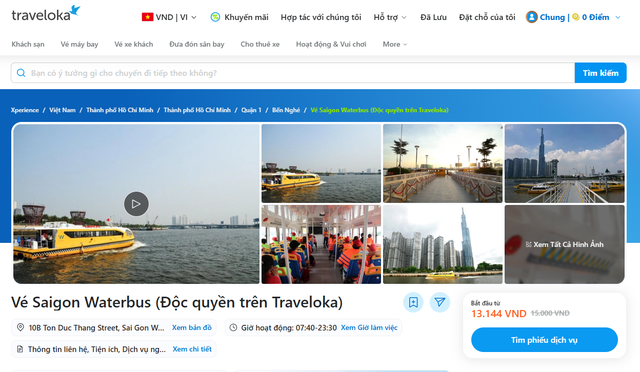Click the user avatar icon beside Chung
640x372 pixels.
click(531, 17)
